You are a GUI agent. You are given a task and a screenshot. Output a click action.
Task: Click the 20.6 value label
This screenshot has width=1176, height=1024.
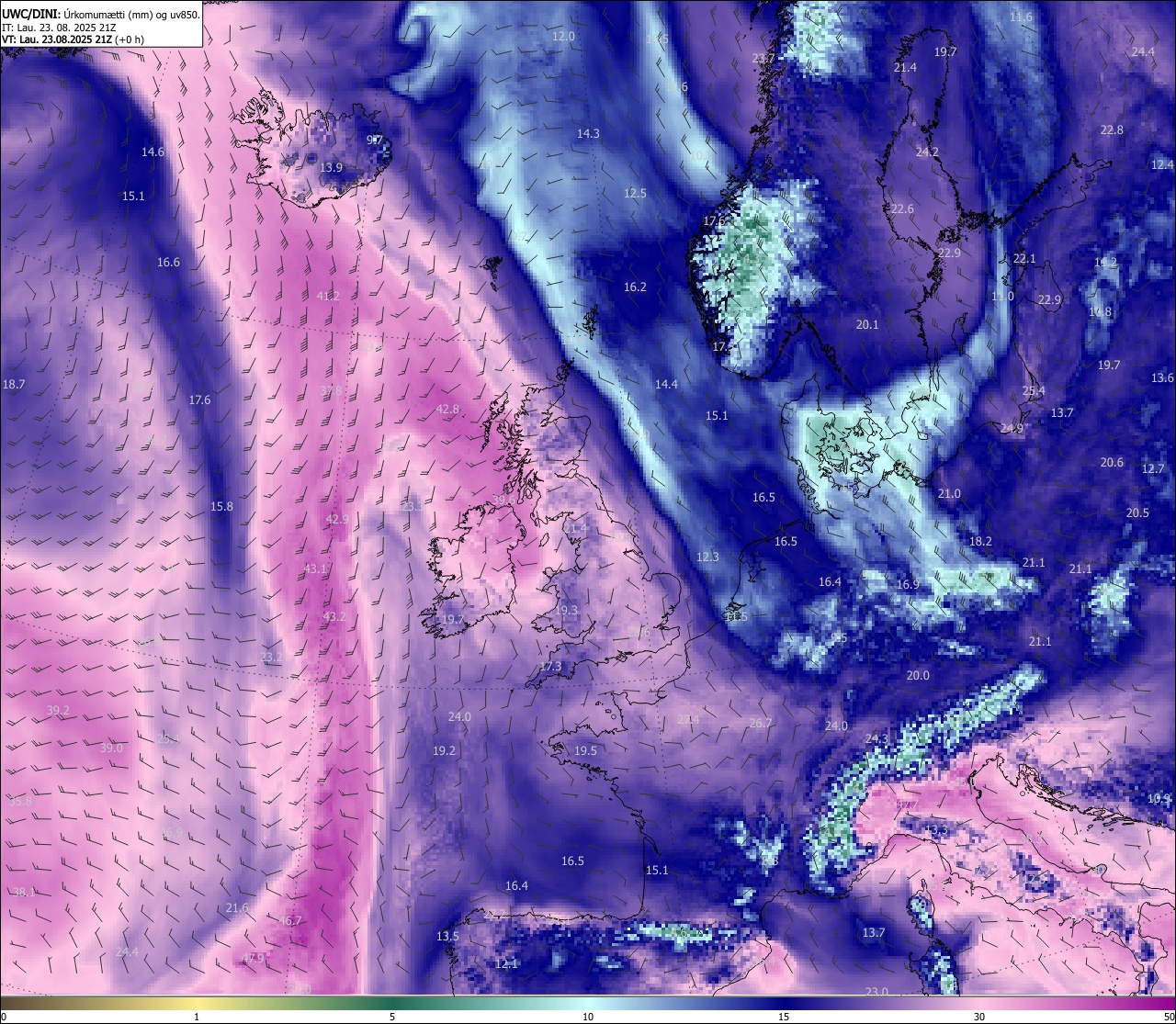coord(1112,462)
